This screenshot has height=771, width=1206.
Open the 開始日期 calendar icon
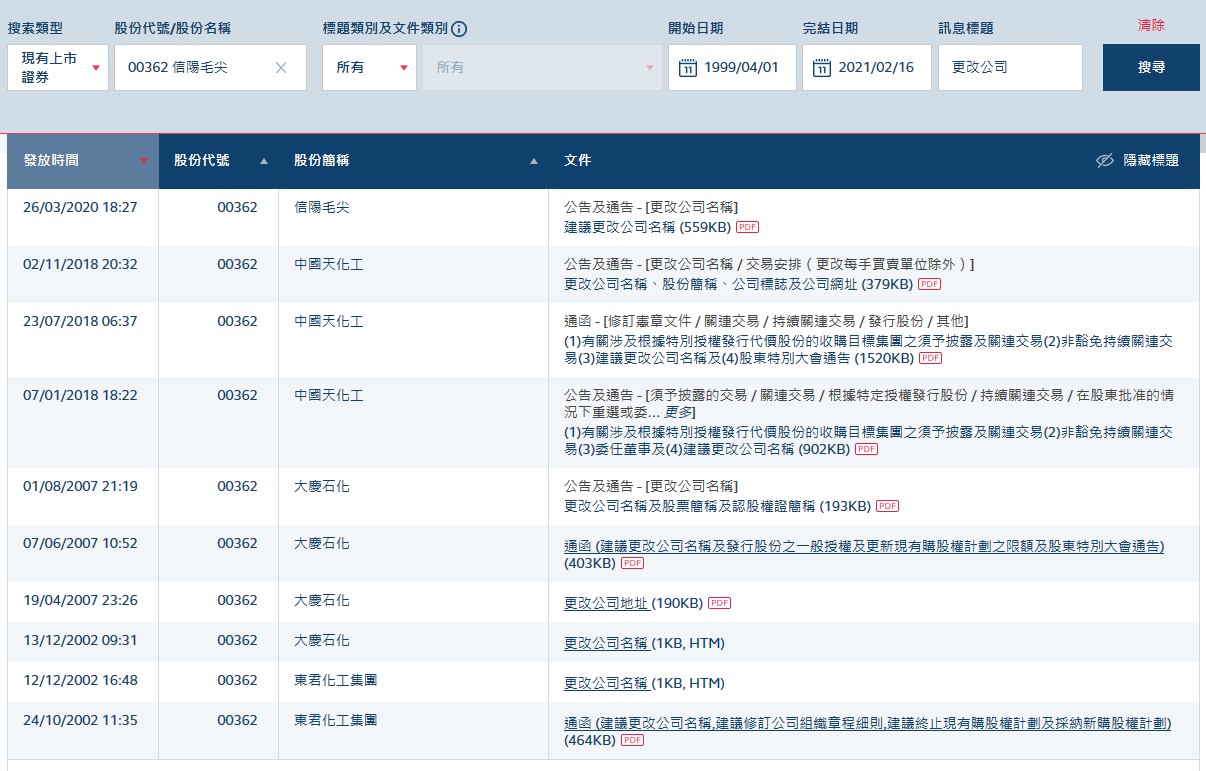pyautogui.click(x=687, y=68)
